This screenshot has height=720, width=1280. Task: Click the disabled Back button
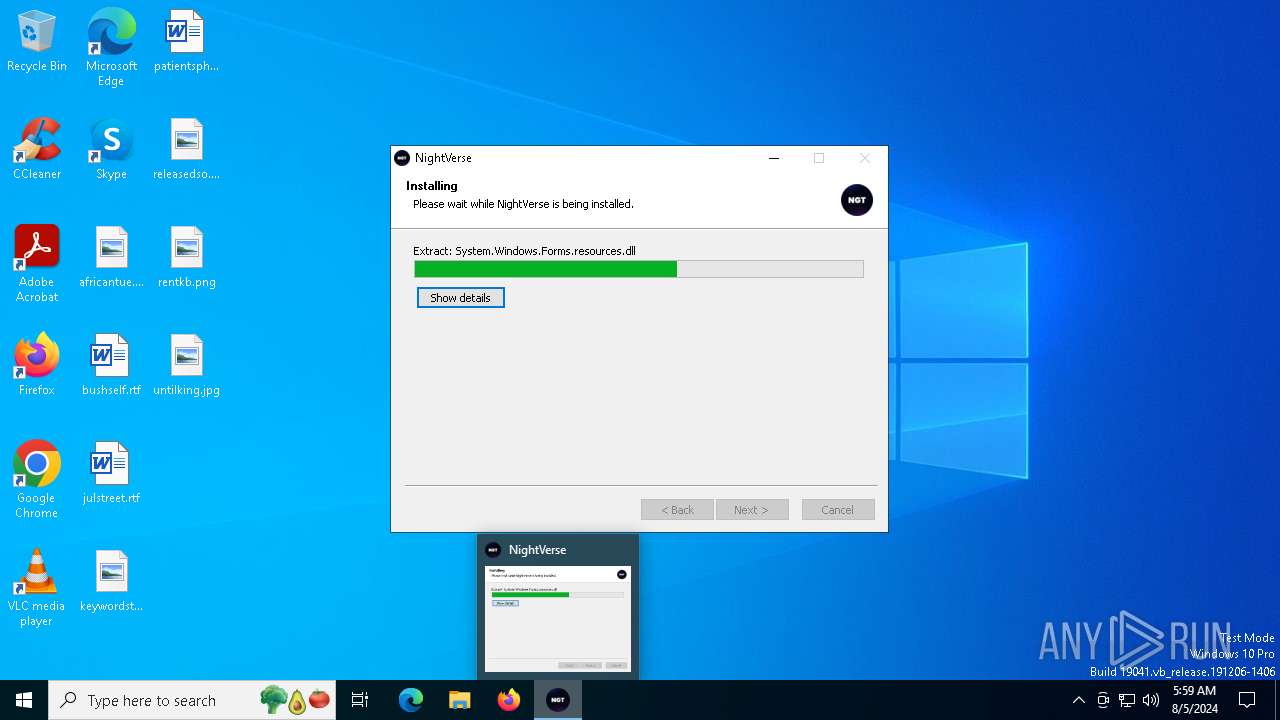pos(677,510)
